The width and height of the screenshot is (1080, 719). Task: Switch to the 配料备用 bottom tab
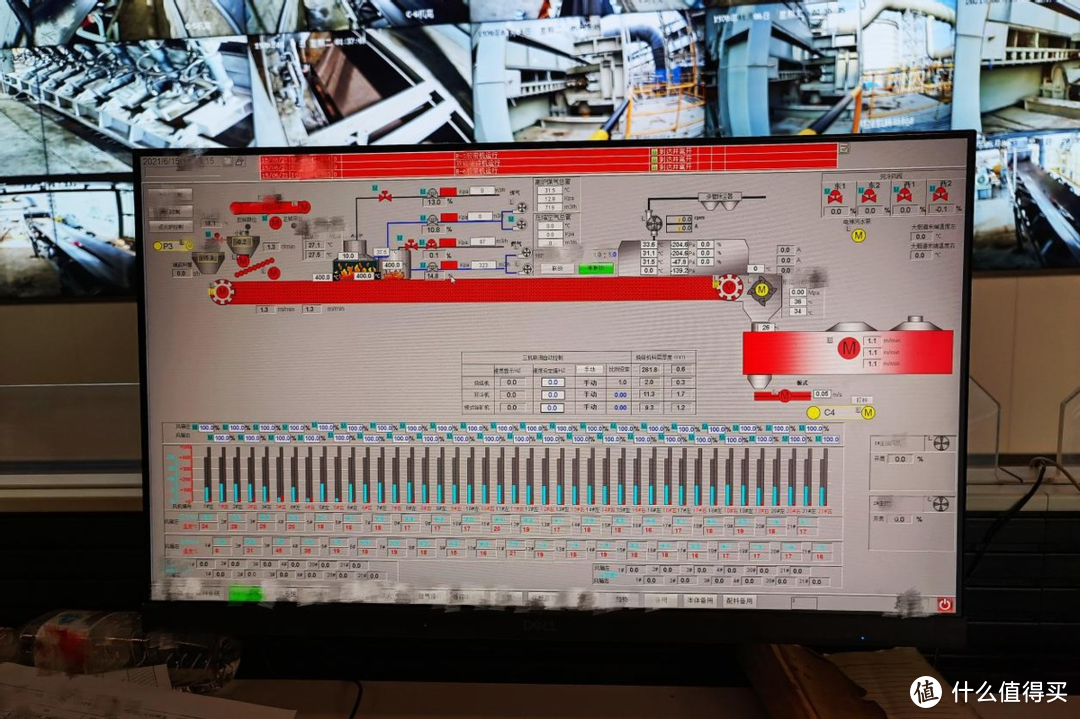tap(739, 601)
